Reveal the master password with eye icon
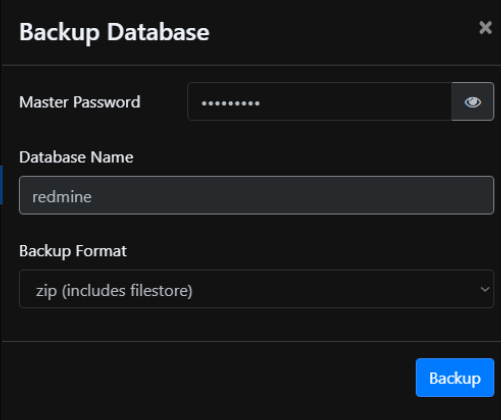This screenshot has width=501, height=420. click(x=473, y=102)
